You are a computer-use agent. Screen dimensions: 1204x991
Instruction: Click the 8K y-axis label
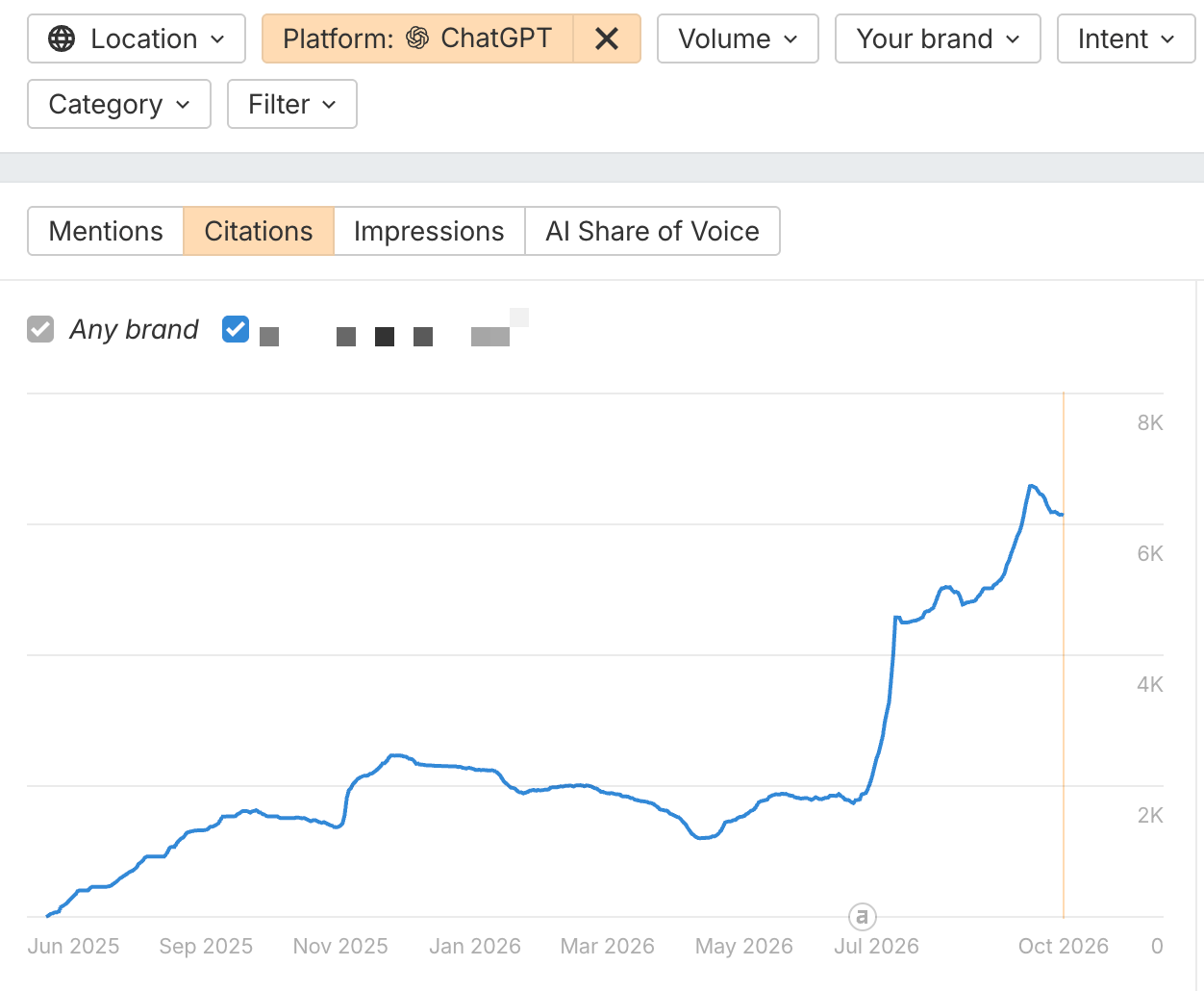pos(1150,422)
